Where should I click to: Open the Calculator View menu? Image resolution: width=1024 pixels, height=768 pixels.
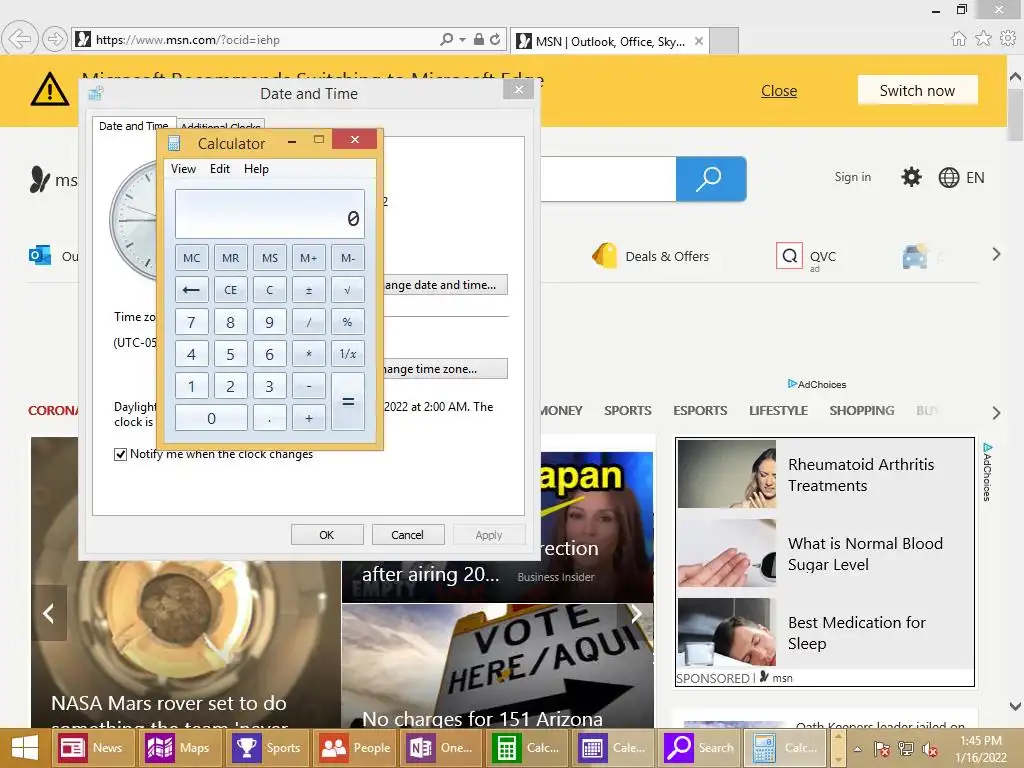click(184, 168)
